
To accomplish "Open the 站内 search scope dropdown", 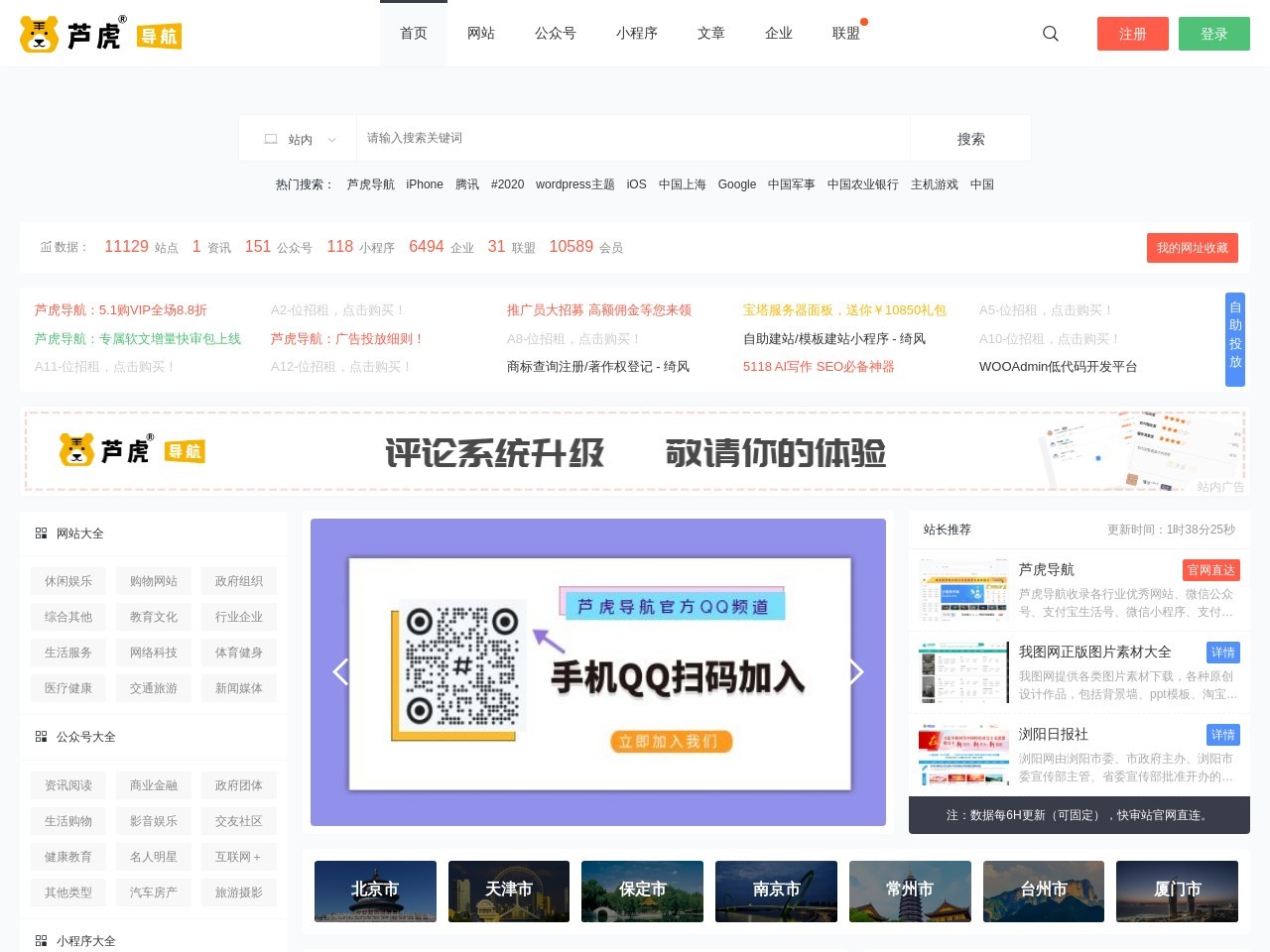I will tap(300, 139).
